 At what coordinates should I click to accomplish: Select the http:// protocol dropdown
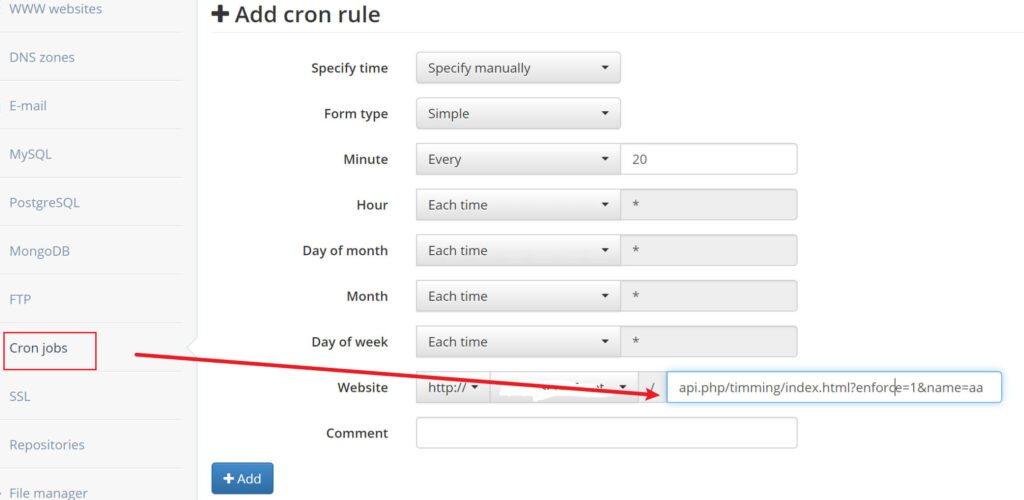453,387
